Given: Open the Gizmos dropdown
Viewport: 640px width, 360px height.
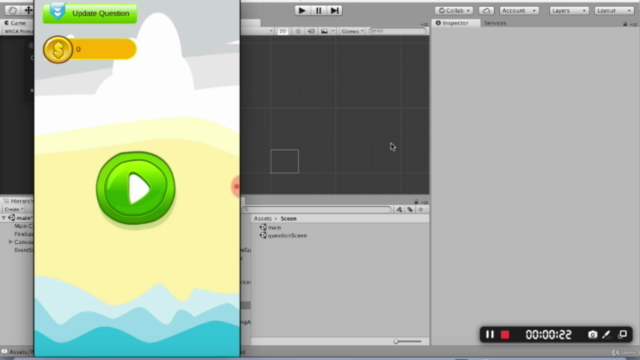Looking at the screenshot, I should pos(352,31).
